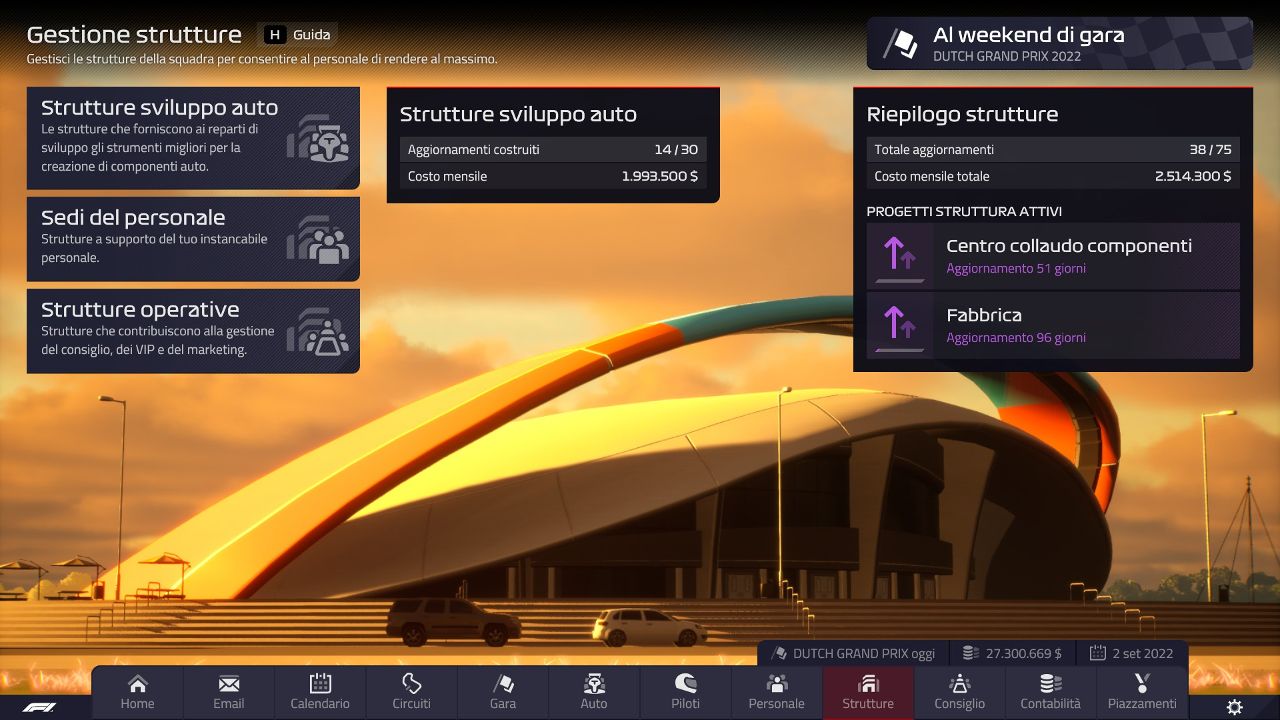Viewport: 1280px width, 720px height.
Task: Open the Consiglio tab
Action: pos(960,692)
